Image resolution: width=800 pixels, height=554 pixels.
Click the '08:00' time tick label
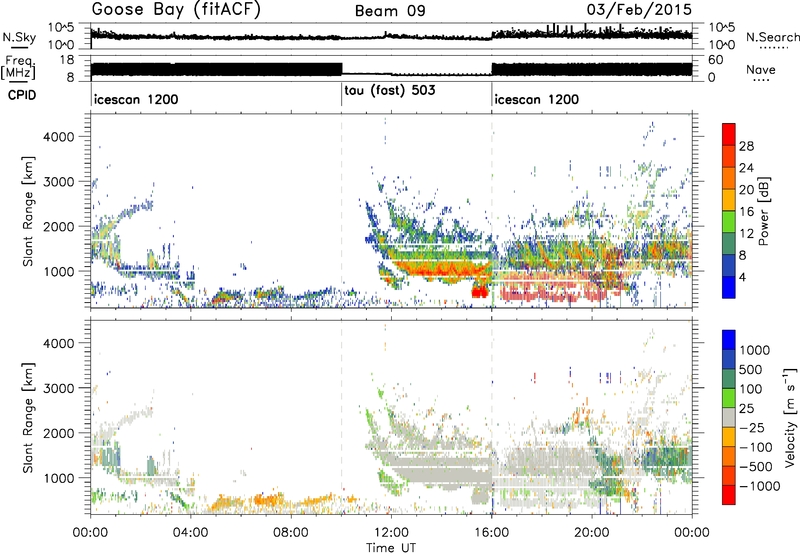pyautogui.click(x=291, y=533)
